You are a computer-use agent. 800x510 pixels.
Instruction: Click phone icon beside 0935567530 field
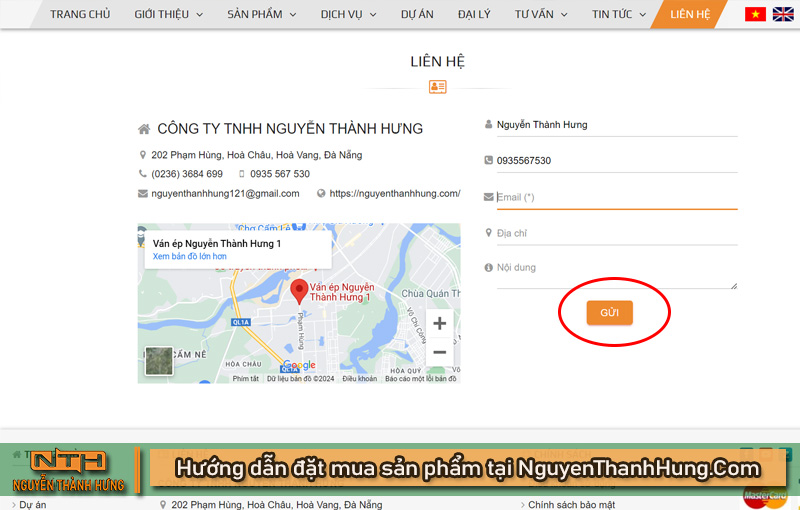pyautogui.click(x=488, y=160)
